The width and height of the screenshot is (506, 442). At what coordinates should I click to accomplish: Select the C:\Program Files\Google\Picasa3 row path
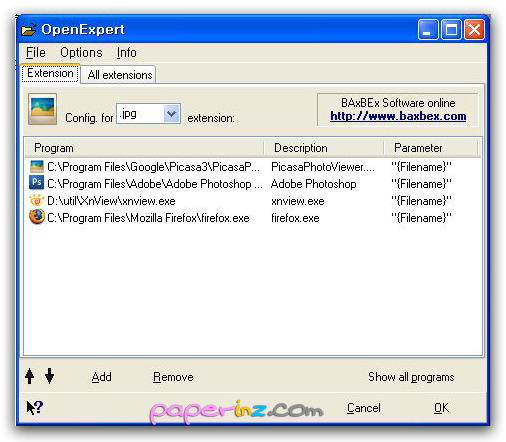153,167
